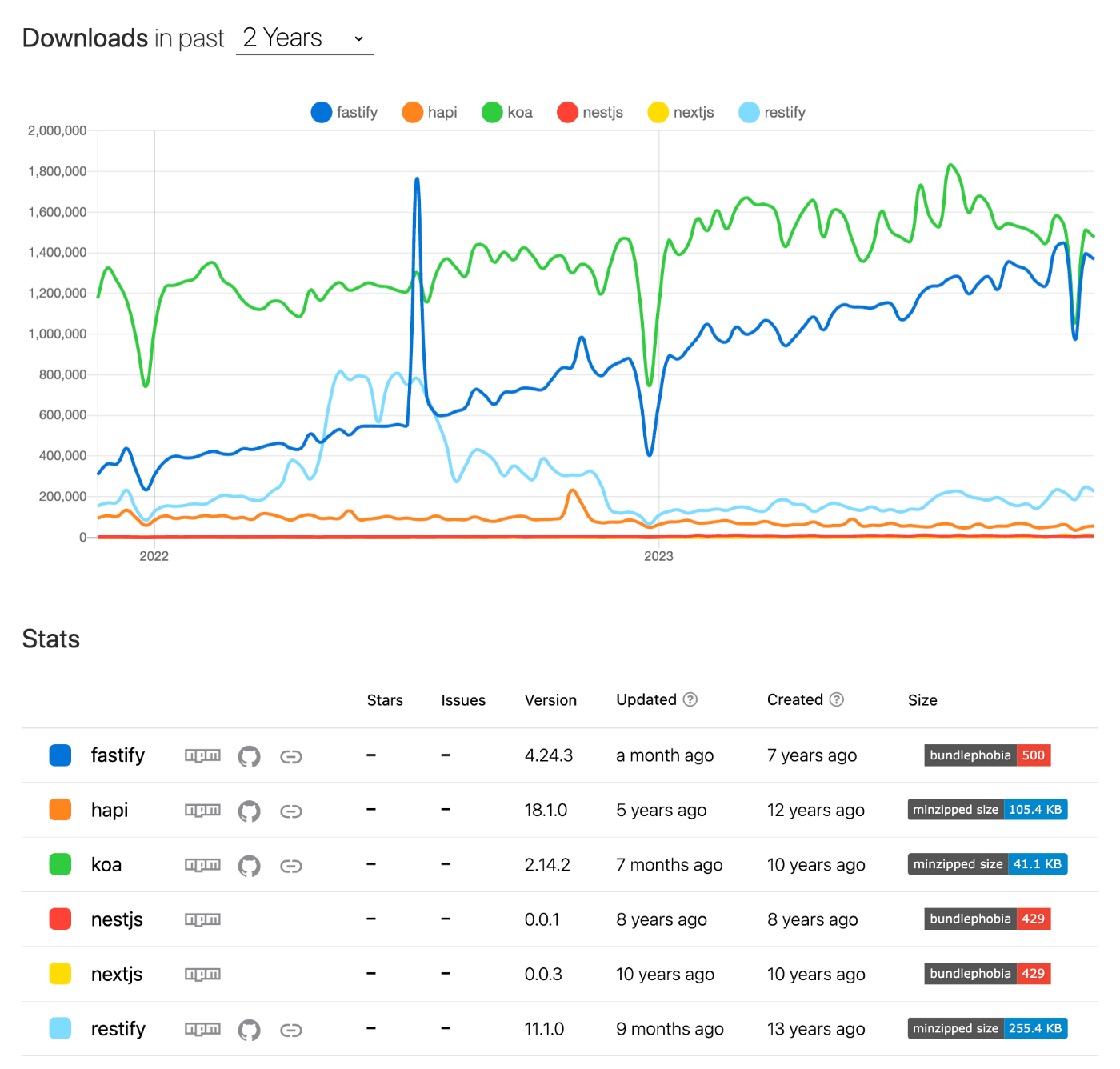Screen dimensions: 1120x1069
Task: Click the Stats section heading
Action: pos(51,639)
